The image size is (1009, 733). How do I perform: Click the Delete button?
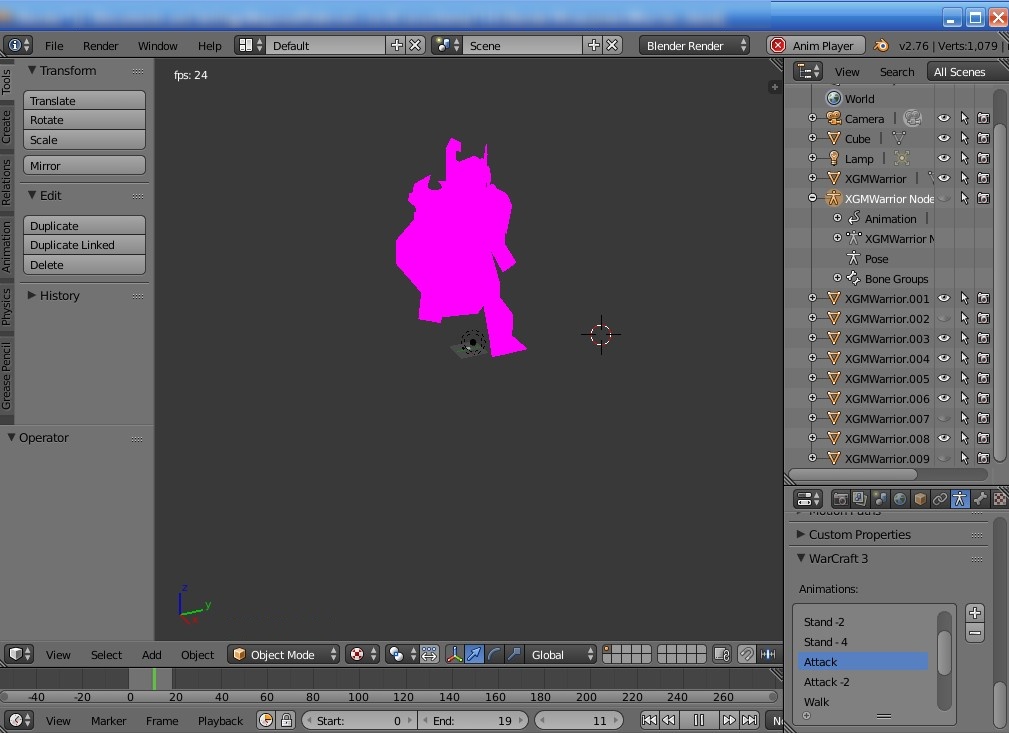[x=84, y=264]
